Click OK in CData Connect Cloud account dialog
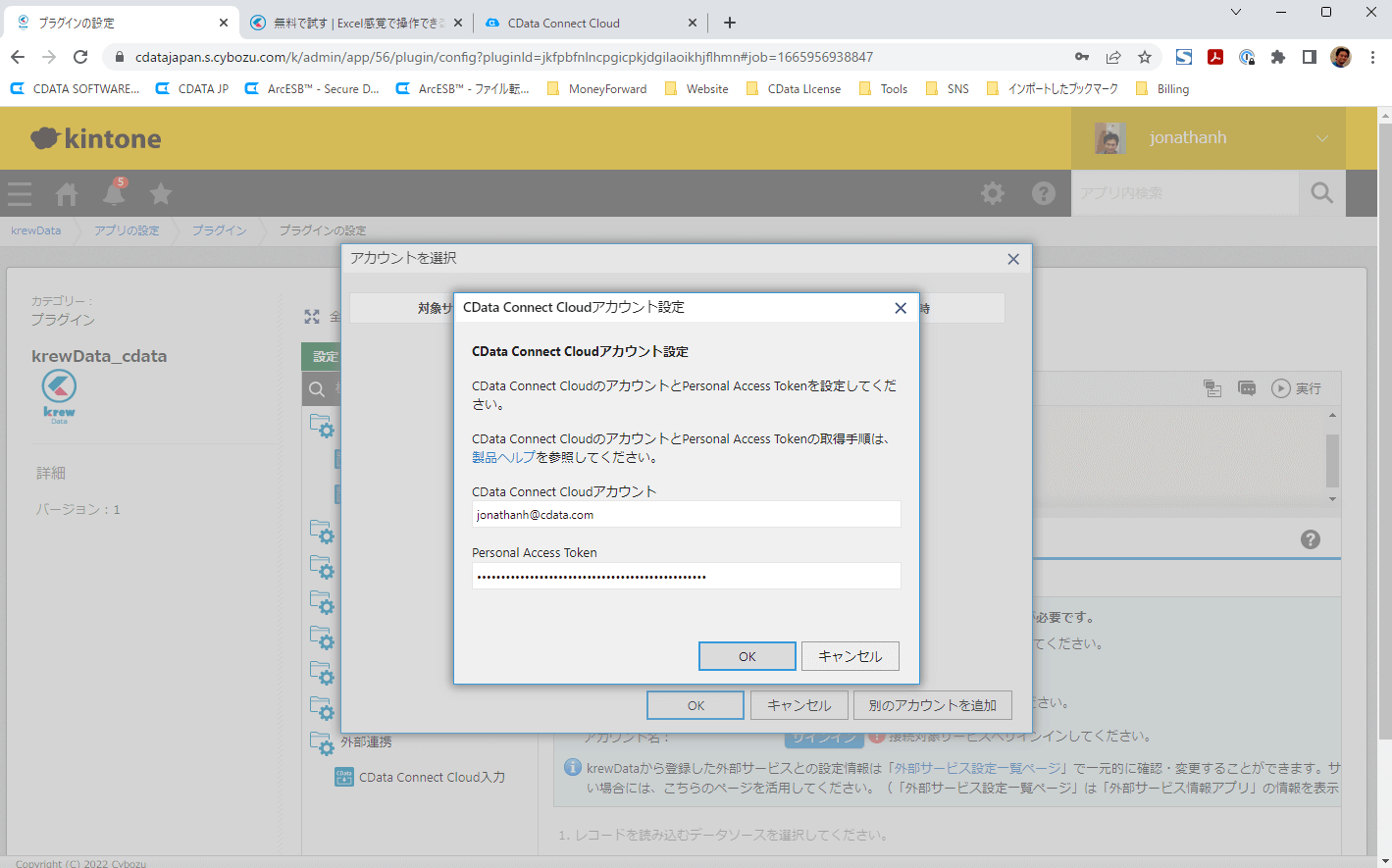The width and height of the screenshot is (1392, 868). pyautogui.click(x=748, y=656)
